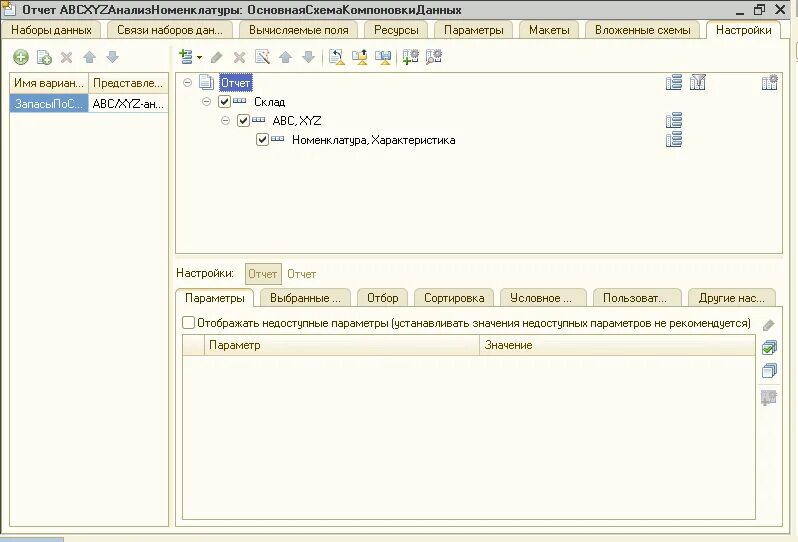Open the top Параметры tab
Image resolution: width=798 pixels, height=542 pixels.
pyautogui.click(x=473, y=30)
